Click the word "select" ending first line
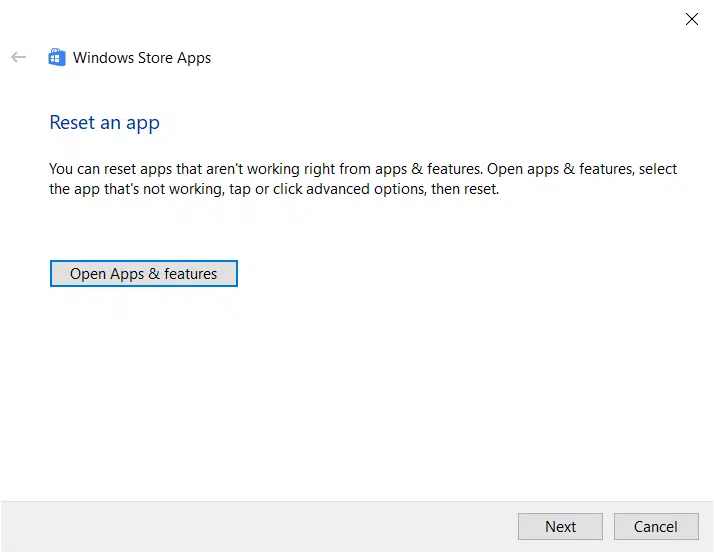Screen dimensions: 714x553 pyautogui.click(x=658, y=169)
